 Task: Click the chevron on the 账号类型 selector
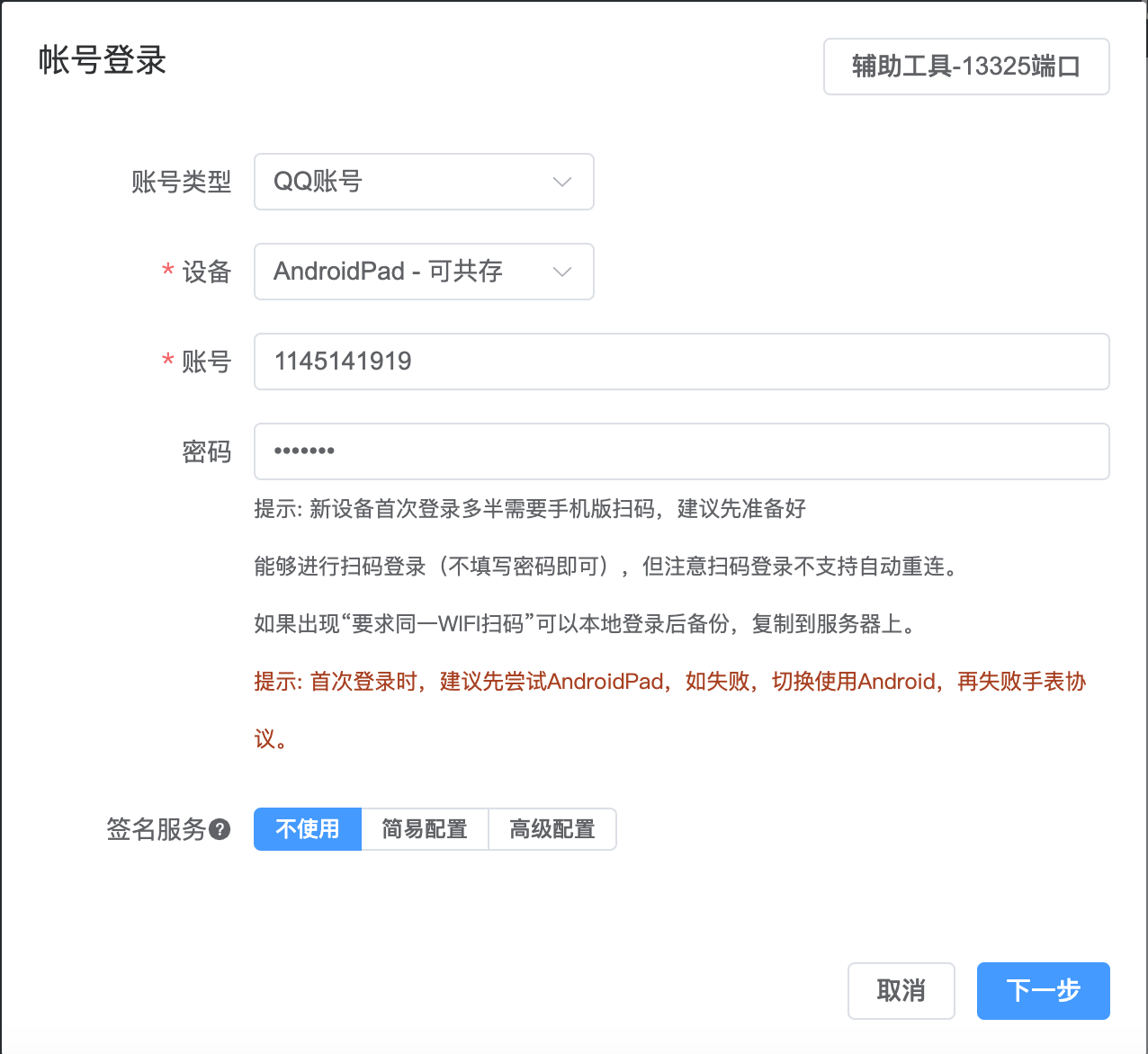562,182
